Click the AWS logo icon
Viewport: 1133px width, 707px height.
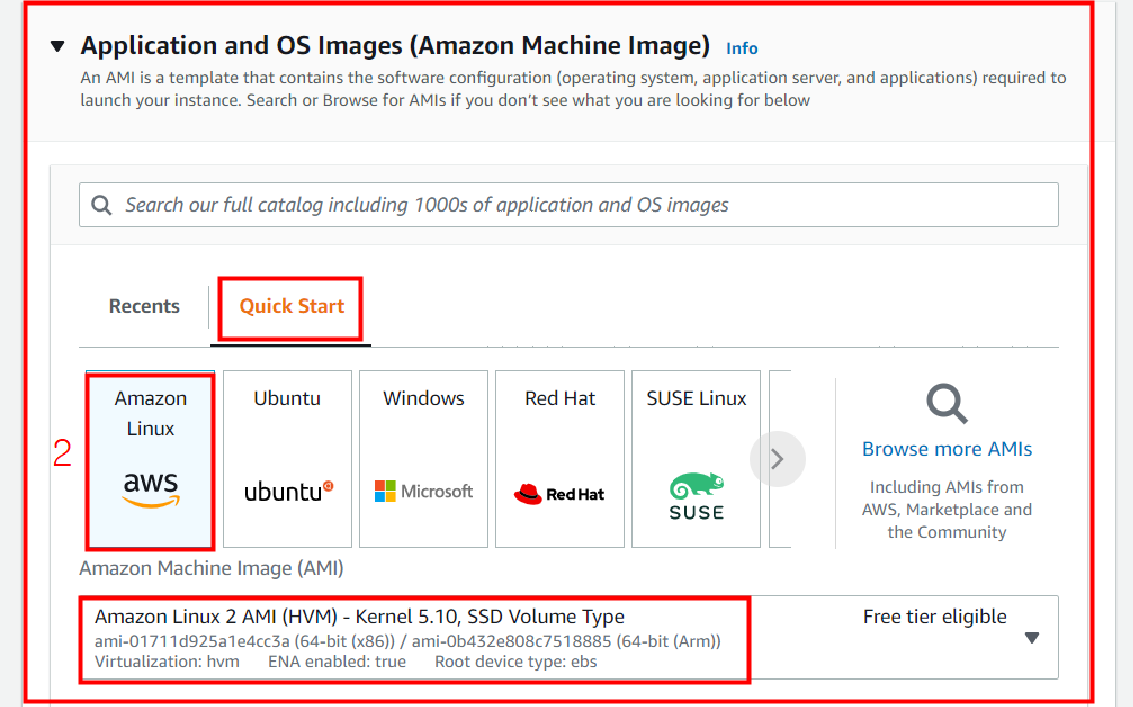150,490
